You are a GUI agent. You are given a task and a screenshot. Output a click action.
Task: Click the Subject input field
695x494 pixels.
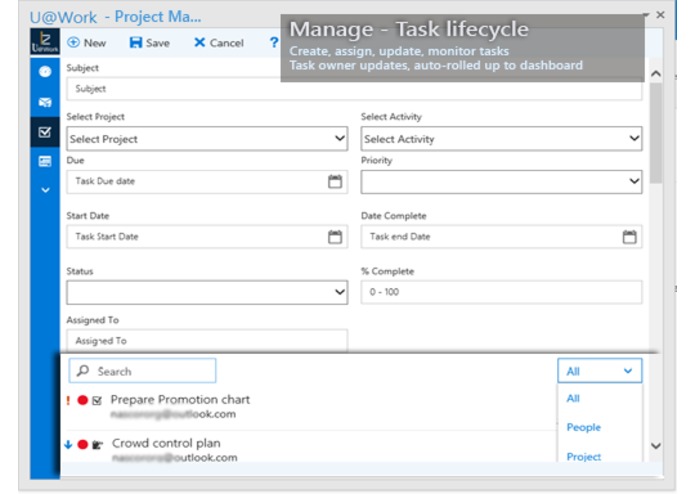click(x=354, y=89)
